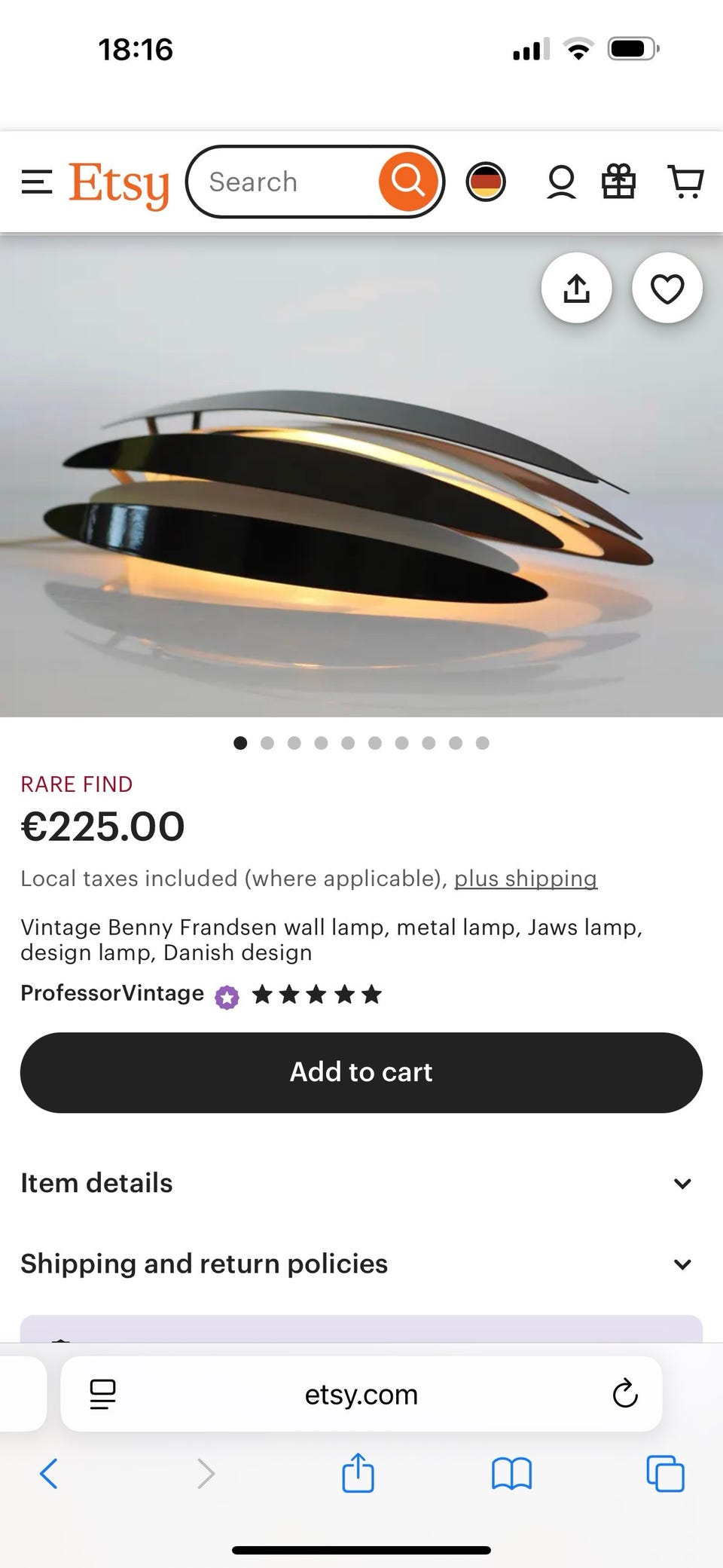Share this lamp listing from the photo
The height and width of the screenshot is (1568, 723).
point(576,288)
